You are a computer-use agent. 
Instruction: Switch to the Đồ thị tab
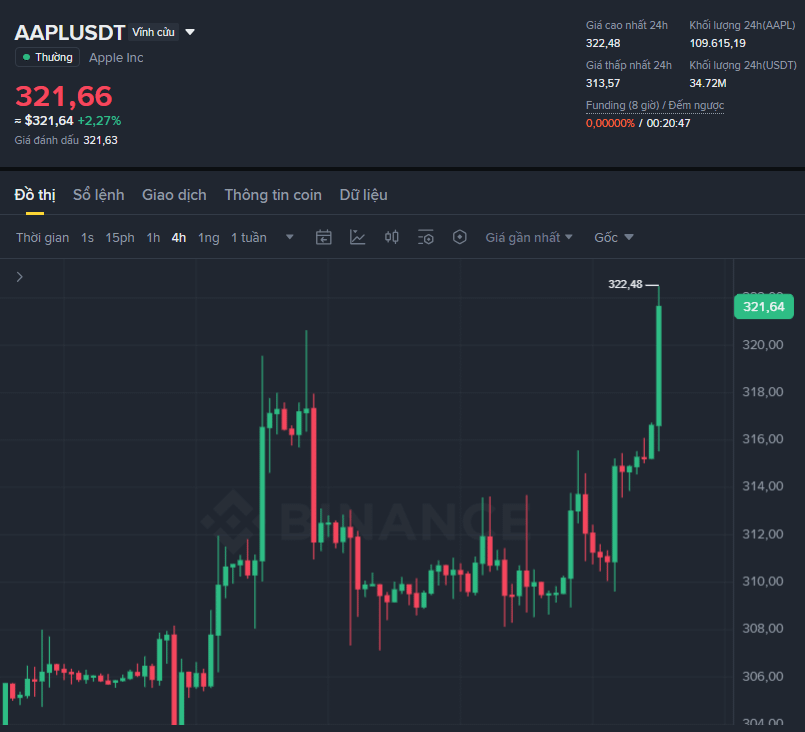[x=35, y=195]
